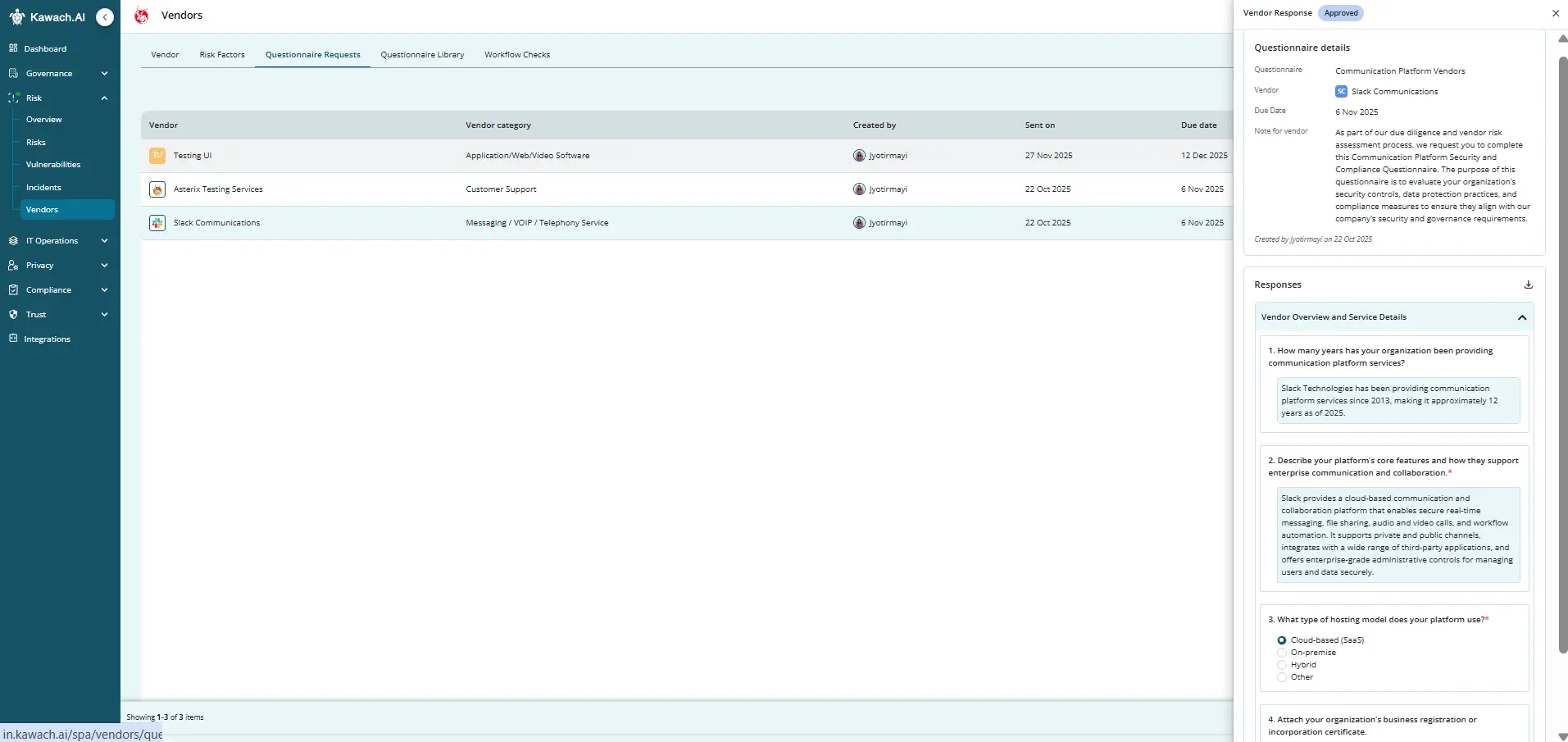Click the Compliance clipboard icon
This screenshot has height=742, width=1568.
[13, 289]
